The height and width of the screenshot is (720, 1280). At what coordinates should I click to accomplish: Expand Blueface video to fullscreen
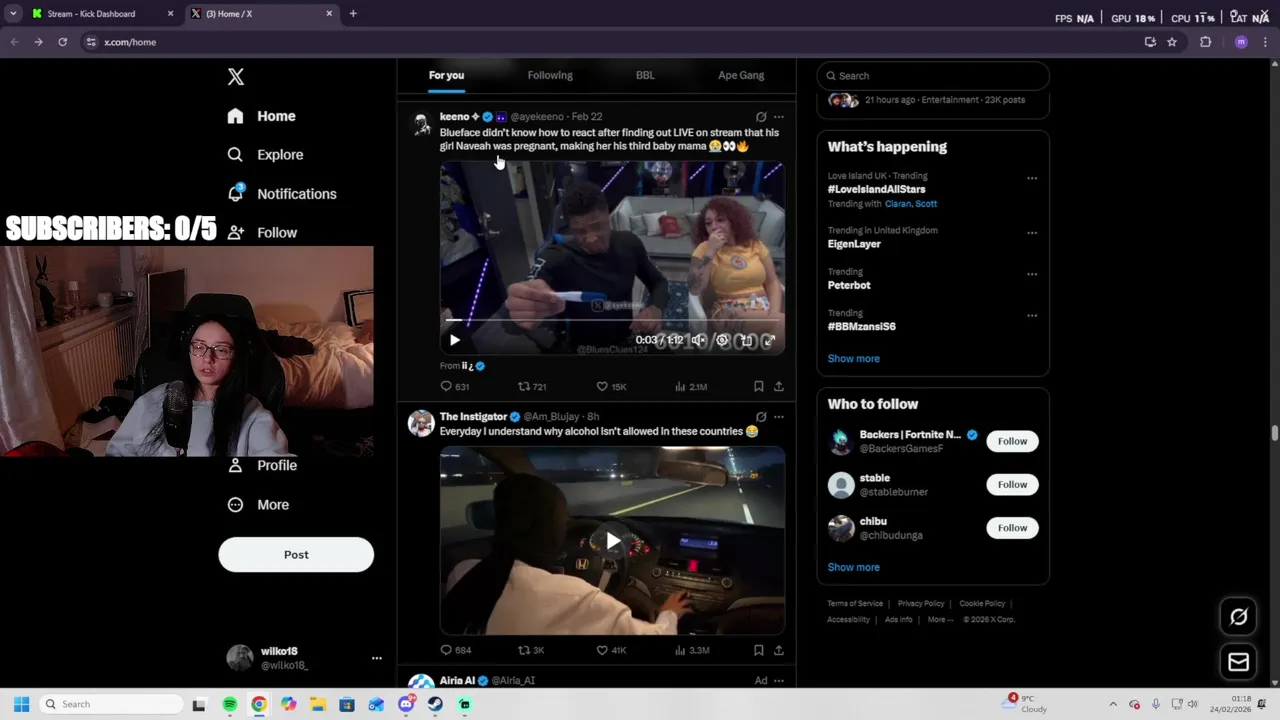pos(769,340)
